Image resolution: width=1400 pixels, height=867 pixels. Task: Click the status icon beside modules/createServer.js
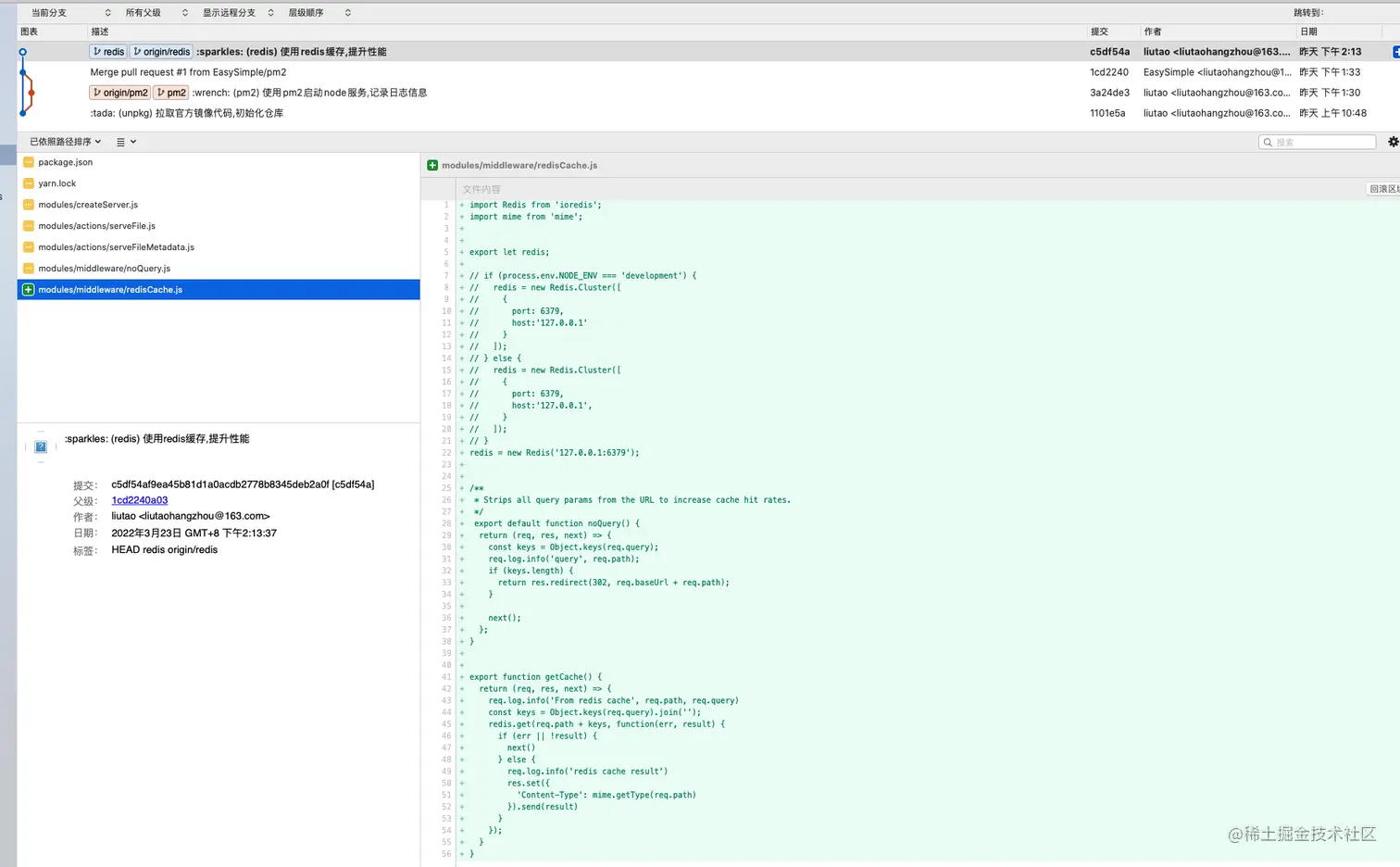coord(29,205)
